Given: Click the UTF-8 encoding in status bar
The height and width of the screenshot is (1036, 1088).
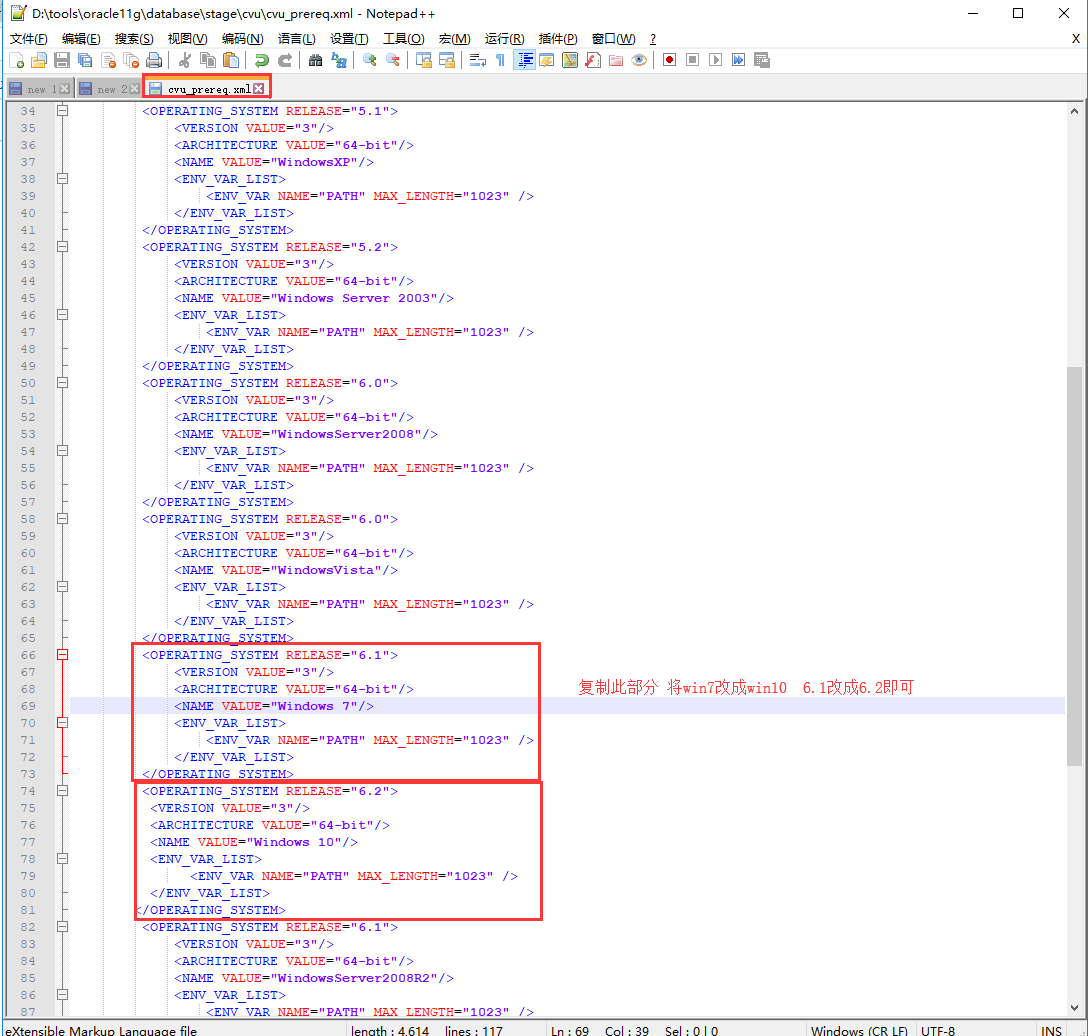Looking at the screenshot, I should pos(938,1030).
